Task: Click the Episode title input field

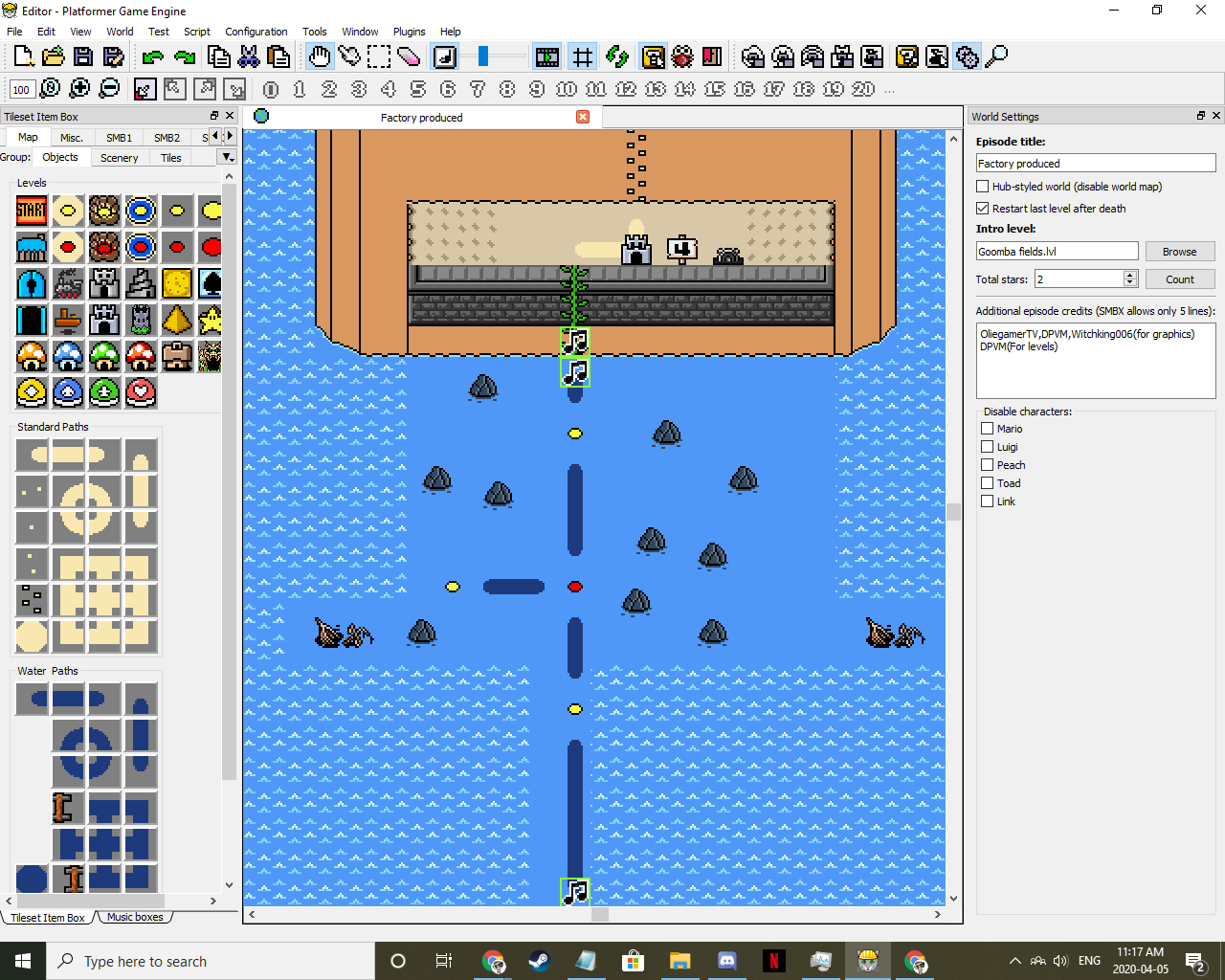Action: 1096,164
